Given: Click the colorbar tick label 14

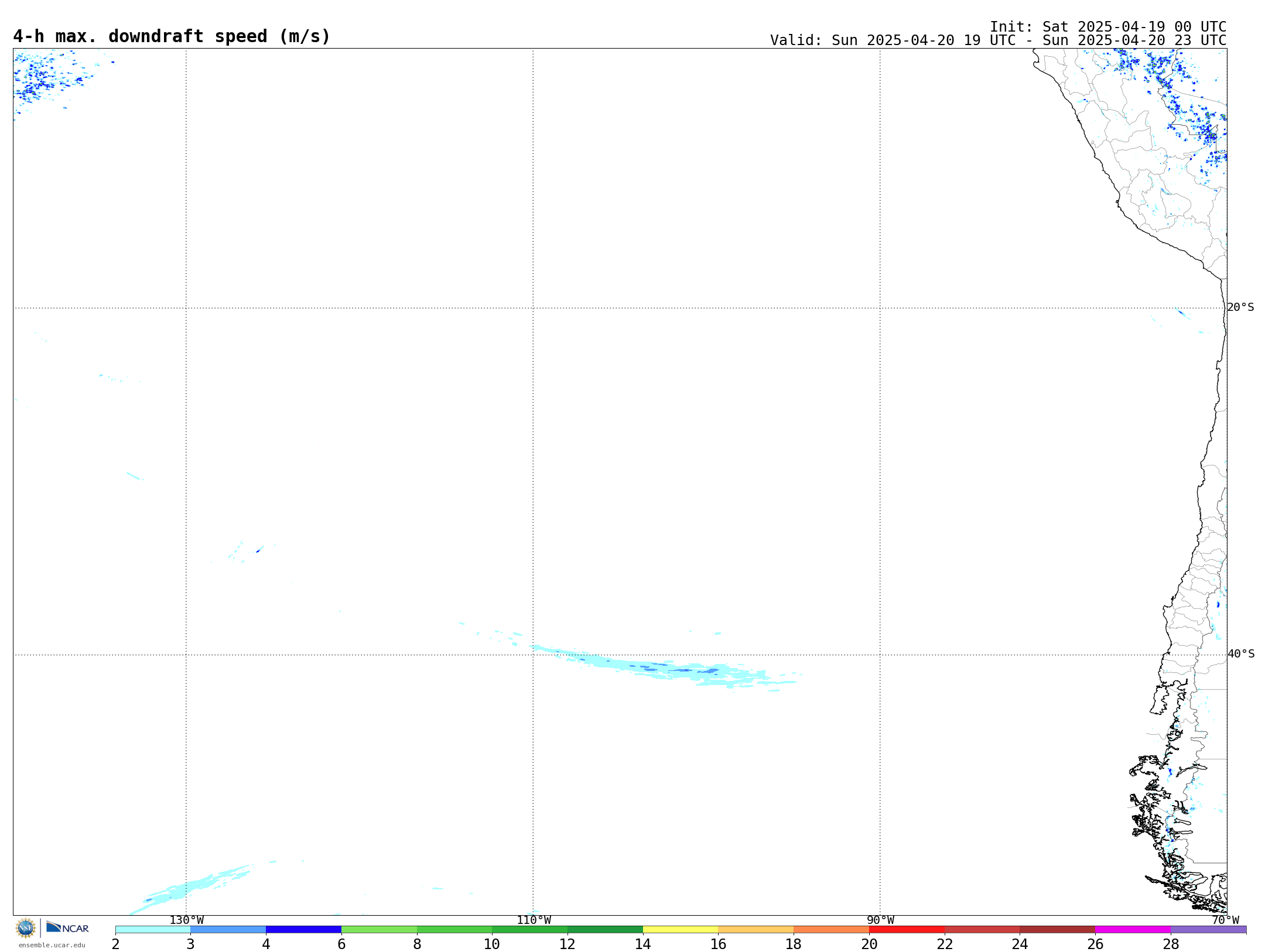Looking at the screenshot, I should (x=643, y=944).
